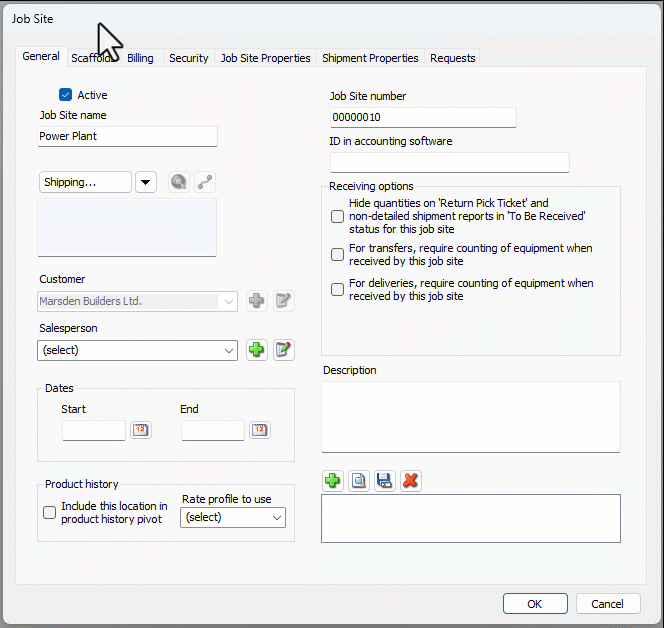
Task: Switch to the Billing tab
Action: tap(140, 58)
